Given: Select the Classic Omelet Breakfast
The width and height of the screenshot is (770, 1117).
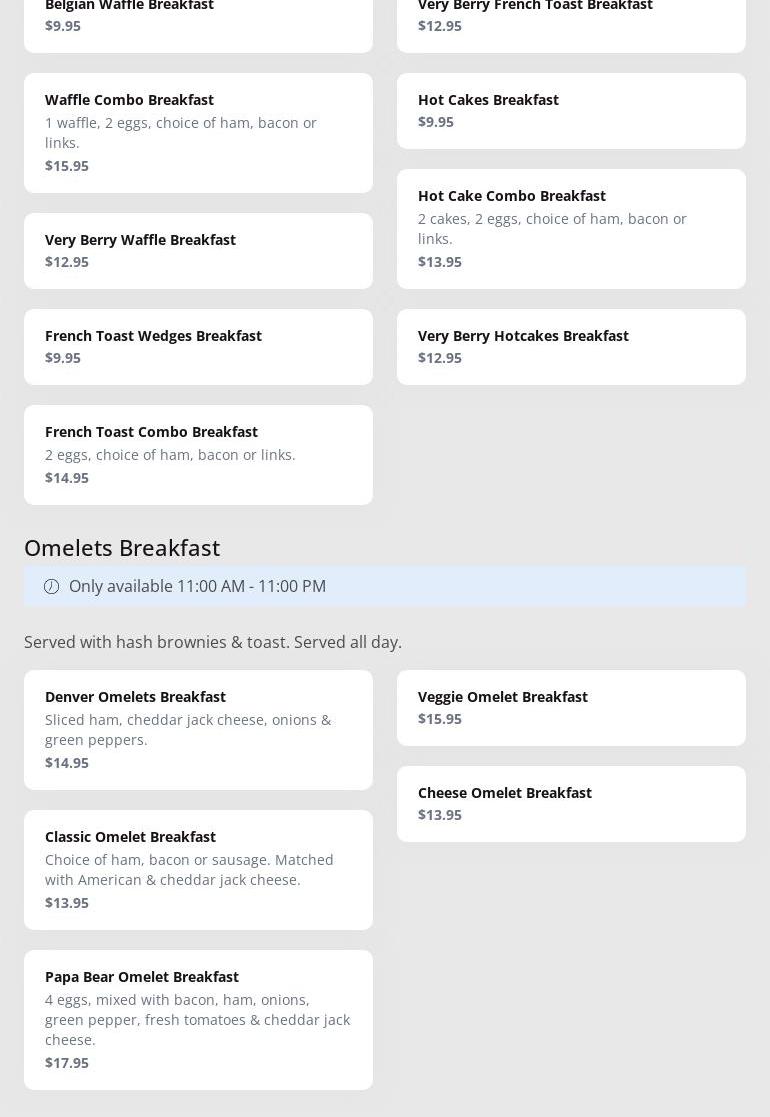Looking at the screenshot, I should 198,869.
